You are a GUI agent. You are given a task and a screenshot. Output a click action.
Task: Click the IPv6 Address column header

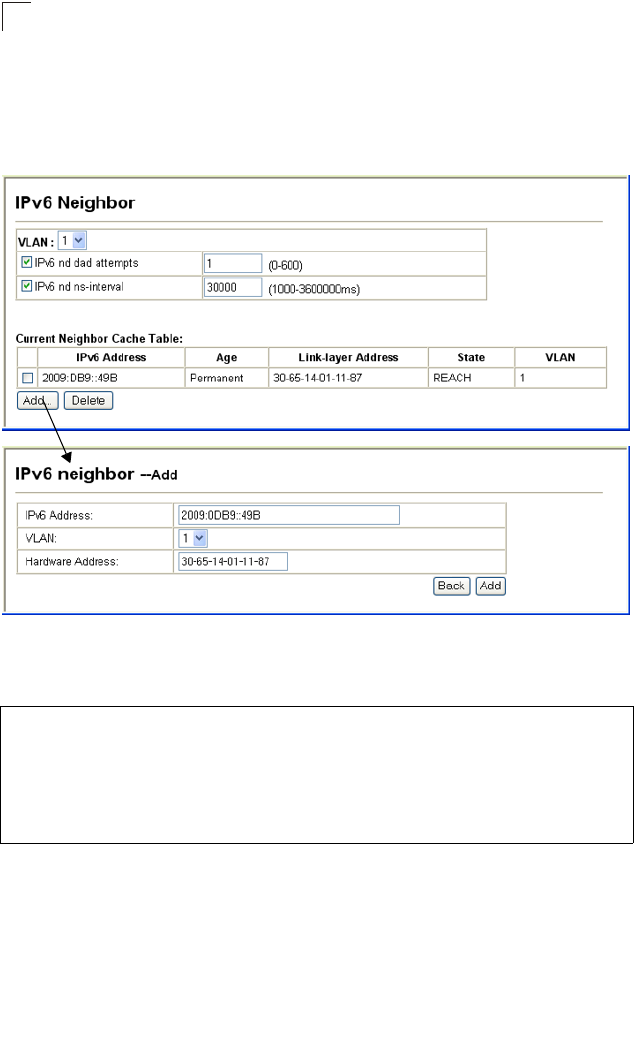click(x=111, y=358)
